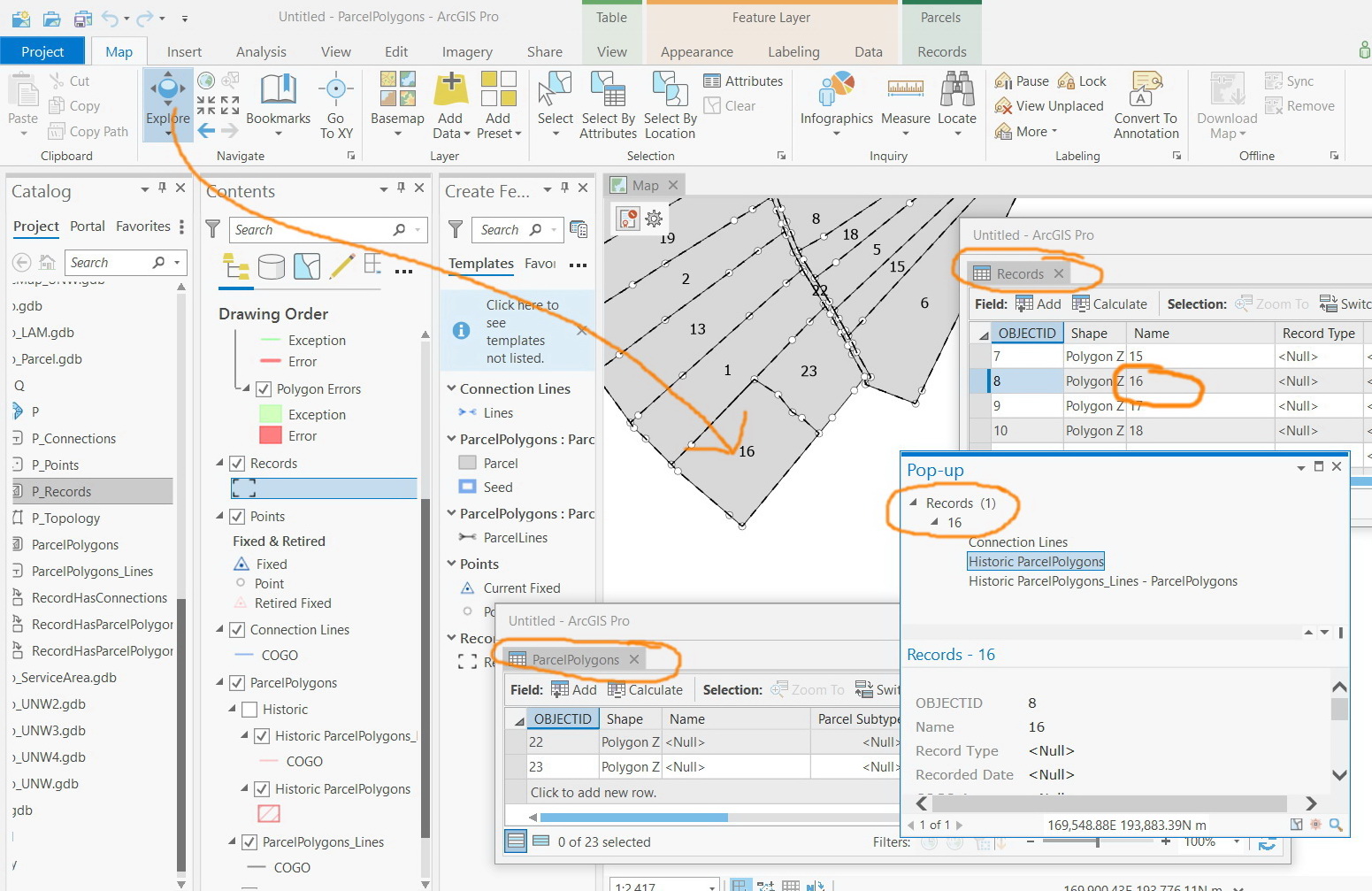Open Select By Attributes
The height and width of the screenshot is (891, 1372).
coord(608,89)
